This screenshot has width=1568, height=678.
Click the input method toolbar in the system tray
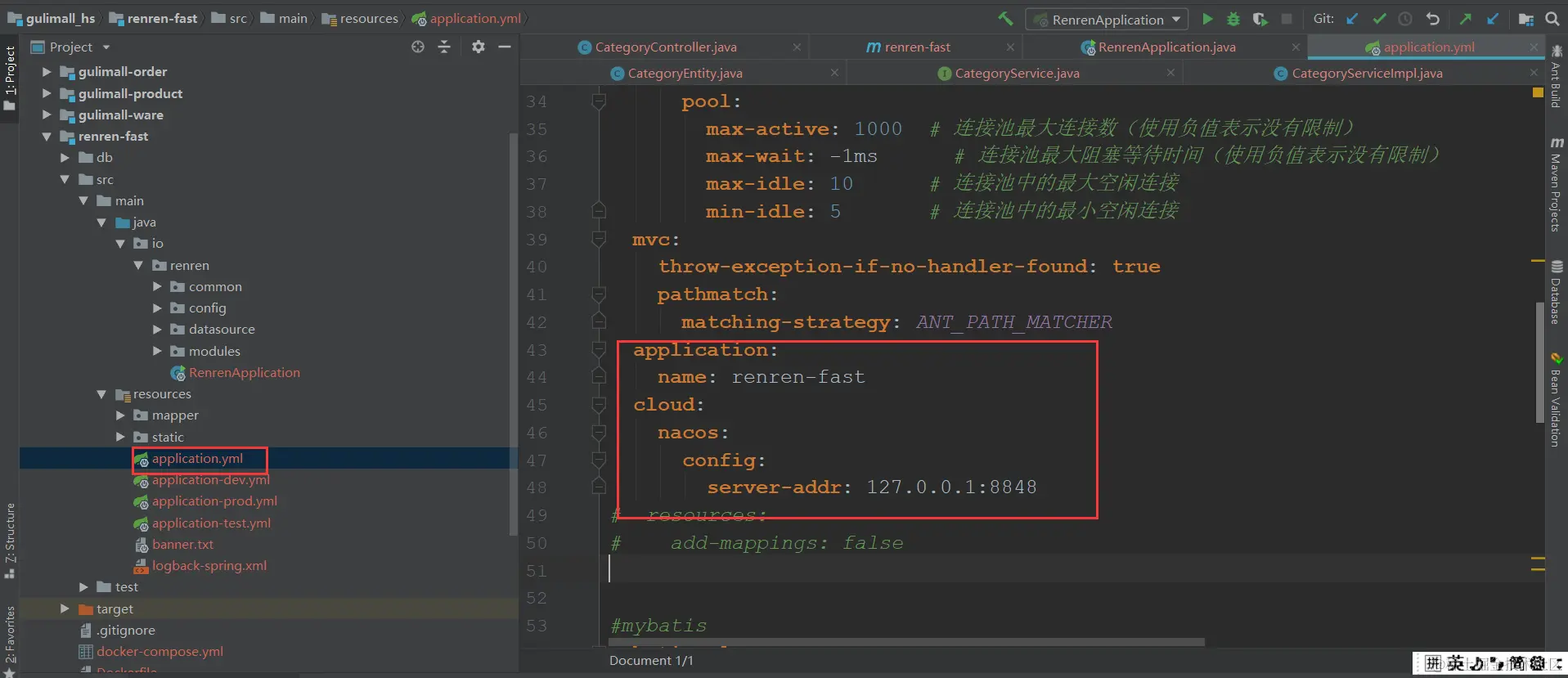[1489, 663]
